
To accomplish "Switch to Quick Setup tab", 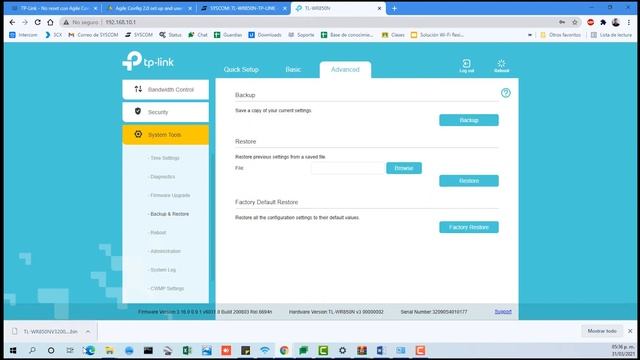I will tap(241, 69).
